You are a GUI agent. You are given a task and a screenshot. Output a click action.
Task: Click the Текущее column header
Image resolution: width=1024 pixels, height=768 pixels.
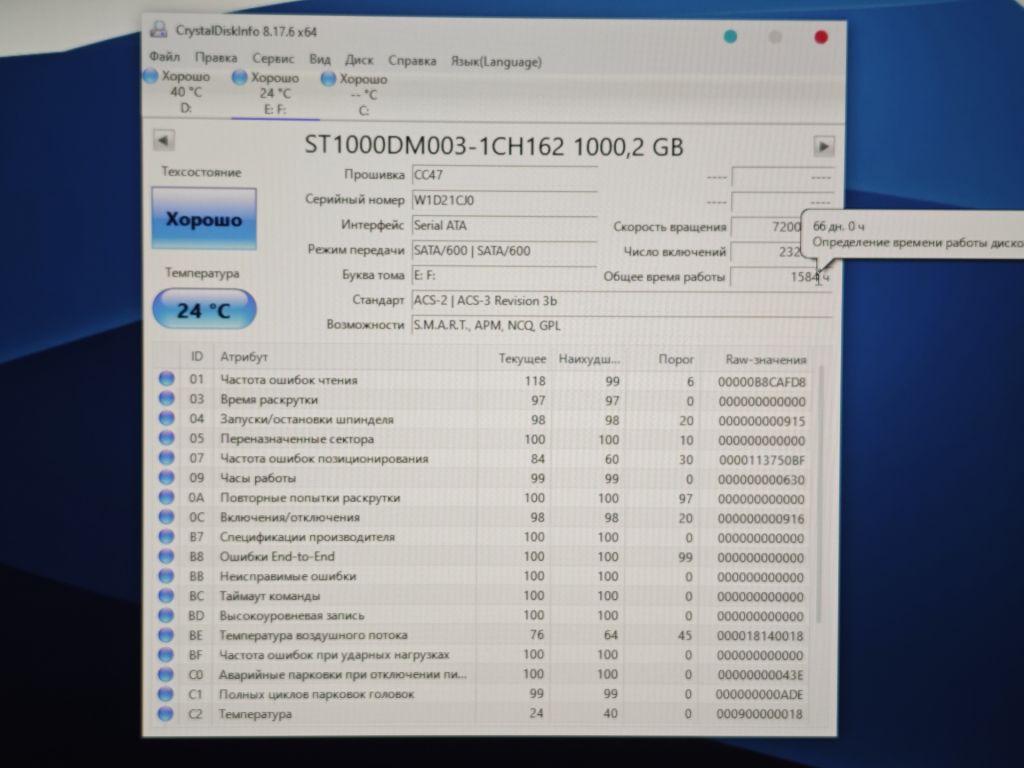[522, 359]
